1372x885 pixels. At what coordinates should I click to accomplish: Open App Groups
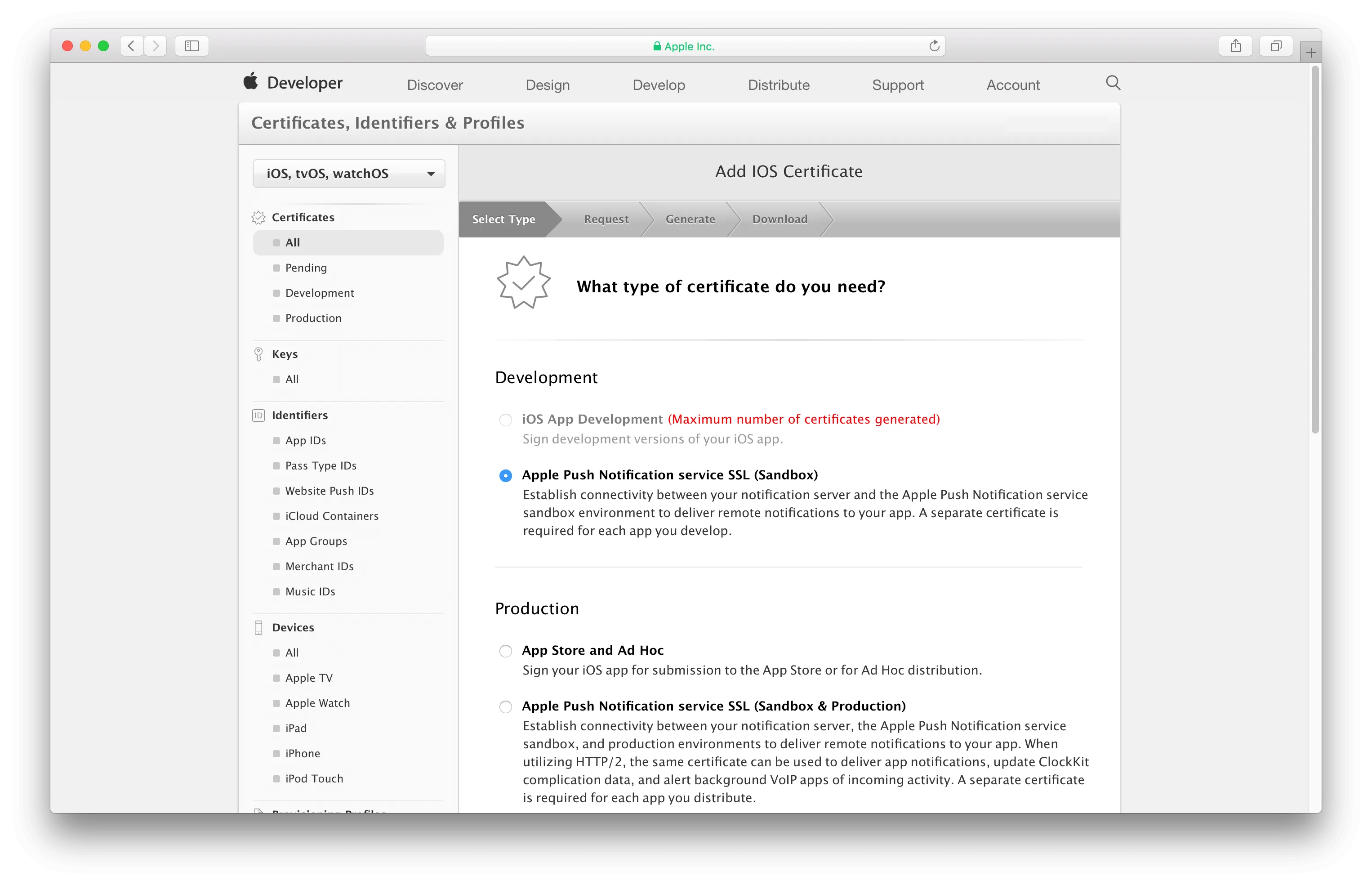[316, 541]
